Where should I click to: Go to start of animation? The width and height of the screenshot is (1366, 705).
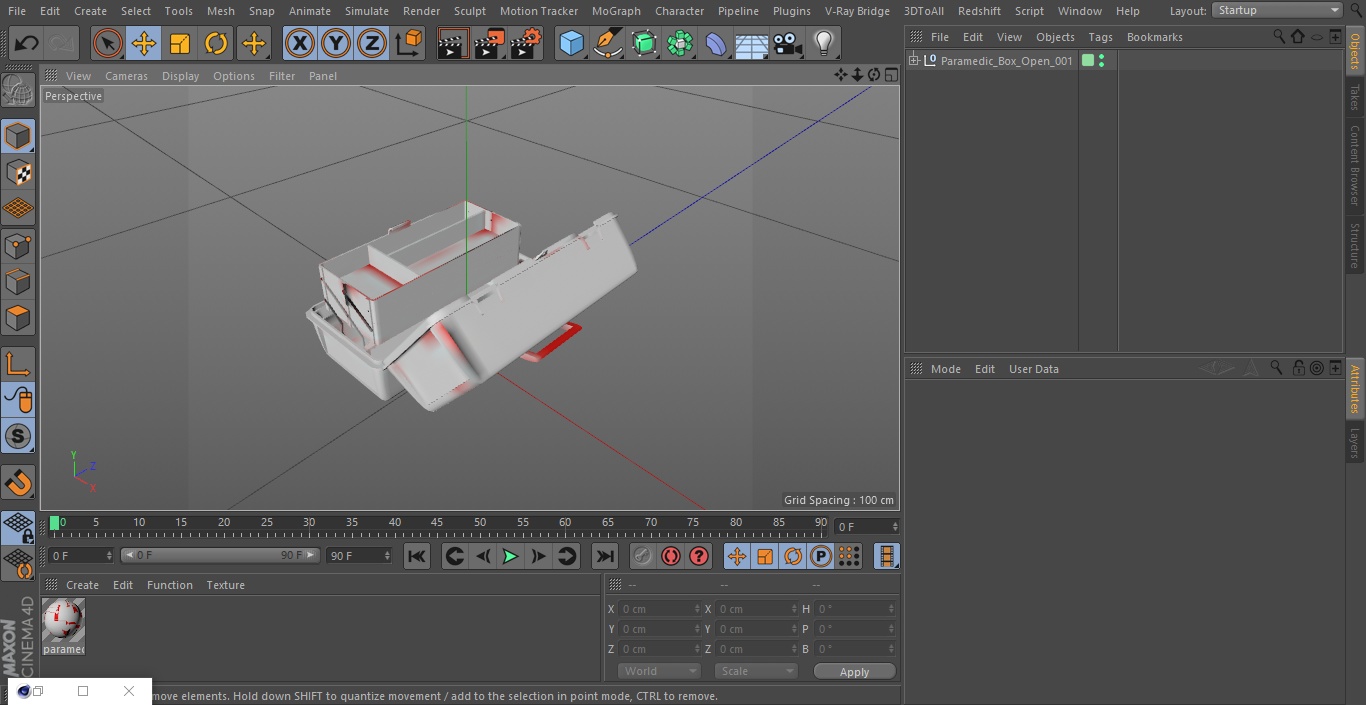(x=417, y=556)
